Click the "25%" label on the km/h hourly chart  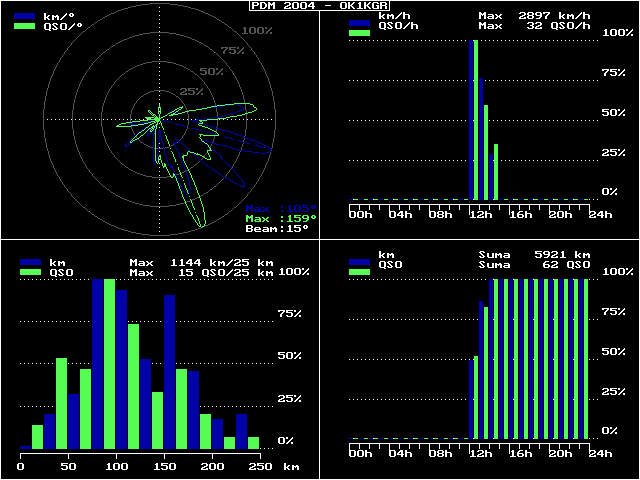coord(613,153)
